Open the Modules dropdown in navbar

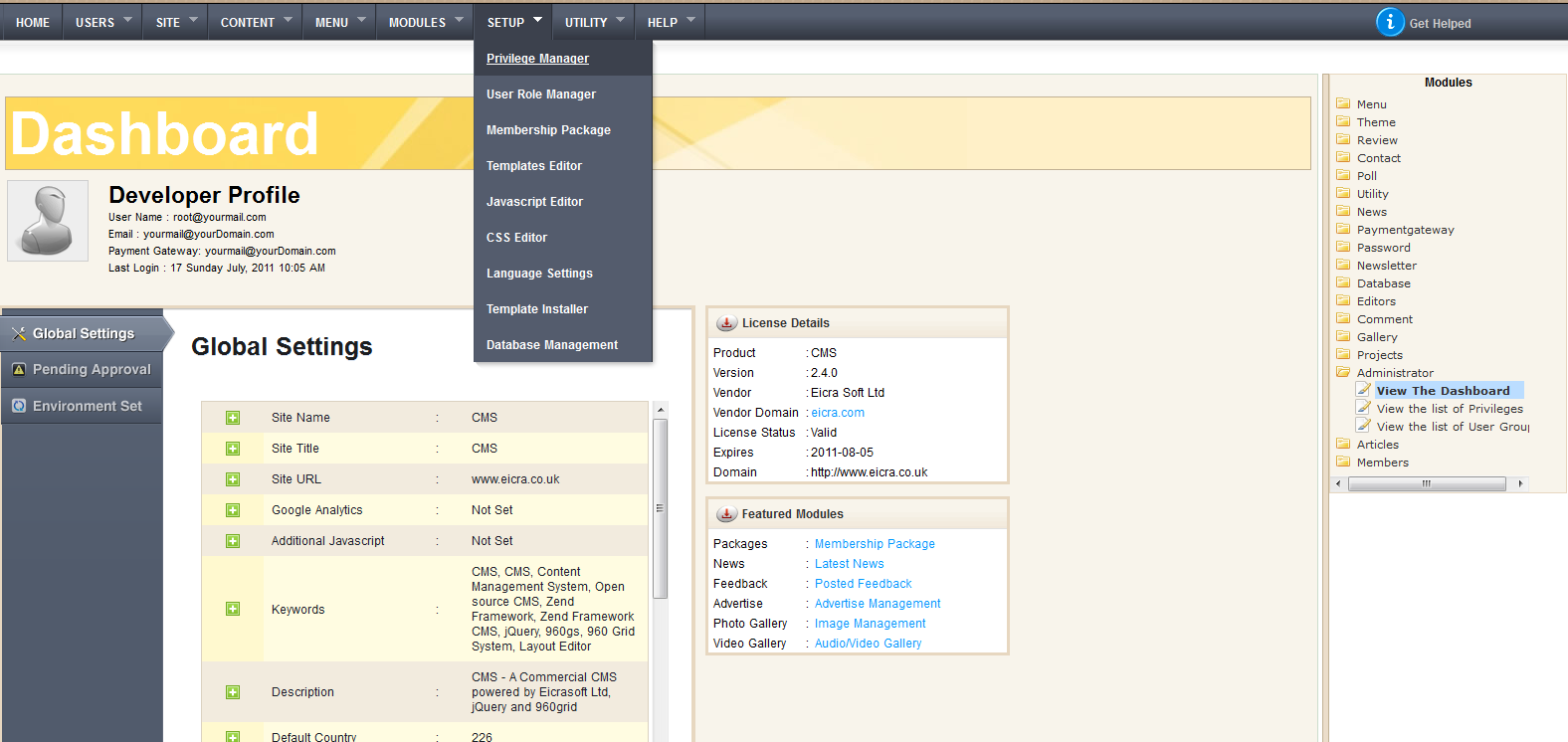pos(426,22)
